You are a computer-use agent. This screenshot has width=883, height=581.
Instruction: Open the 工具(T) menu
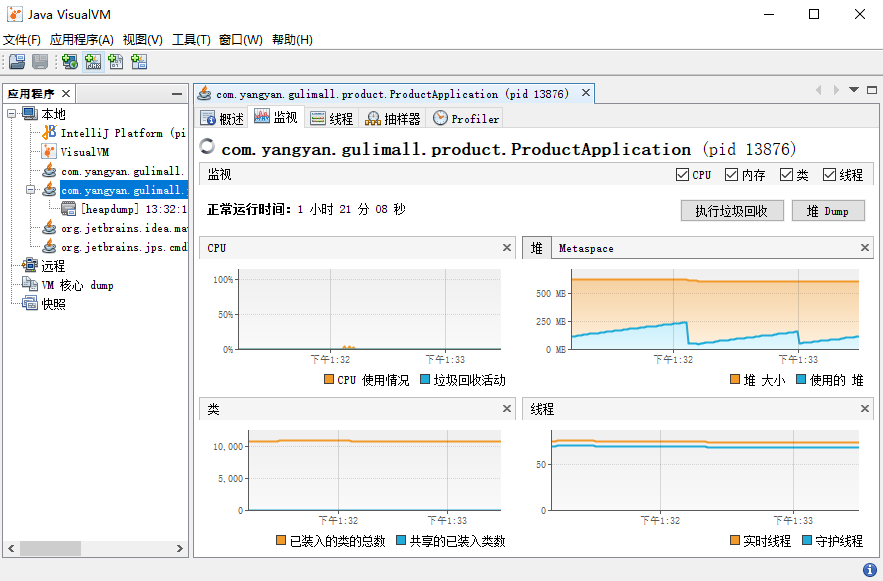(x=191, y=40)
